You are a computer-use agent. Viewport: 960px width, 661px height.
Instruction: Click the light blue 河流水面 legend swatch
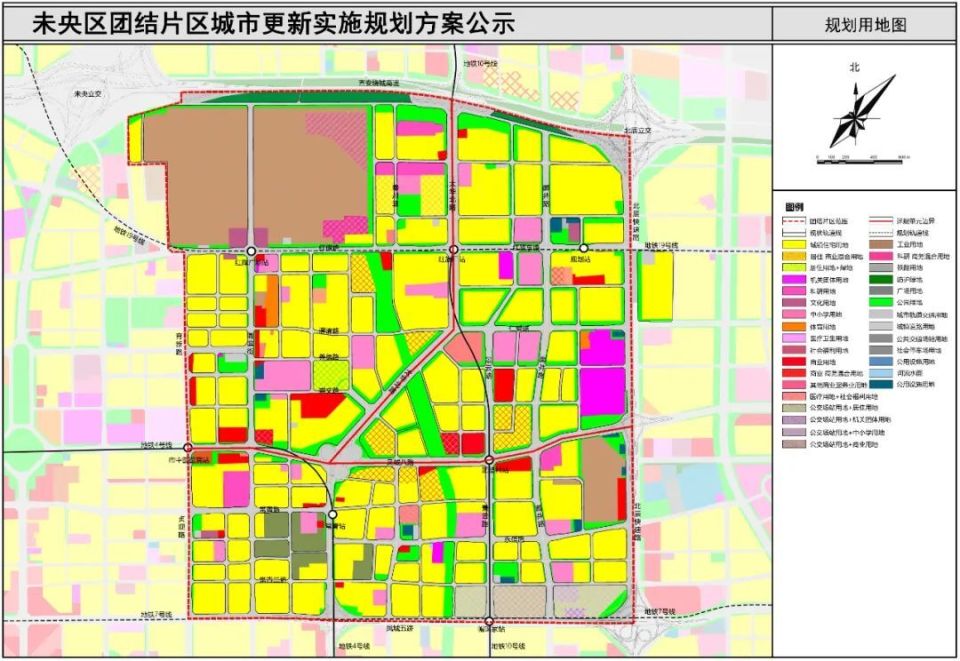tap(880, 373)
